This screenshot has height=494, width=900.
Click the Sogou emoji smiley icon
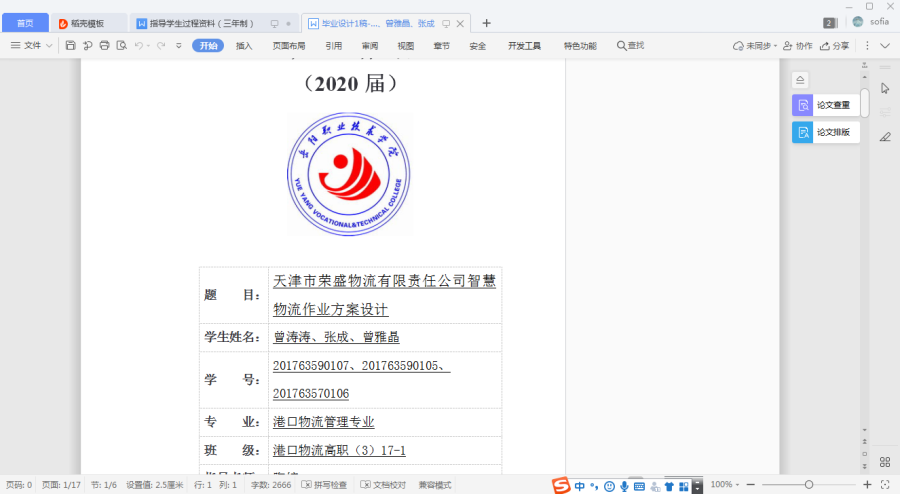point(609,487)
